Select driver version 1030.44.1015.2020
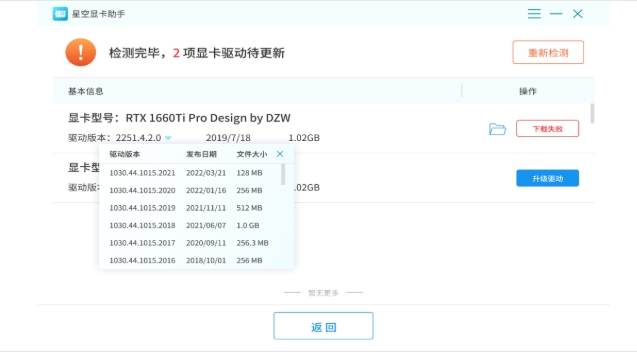 [x=142, y=191]
